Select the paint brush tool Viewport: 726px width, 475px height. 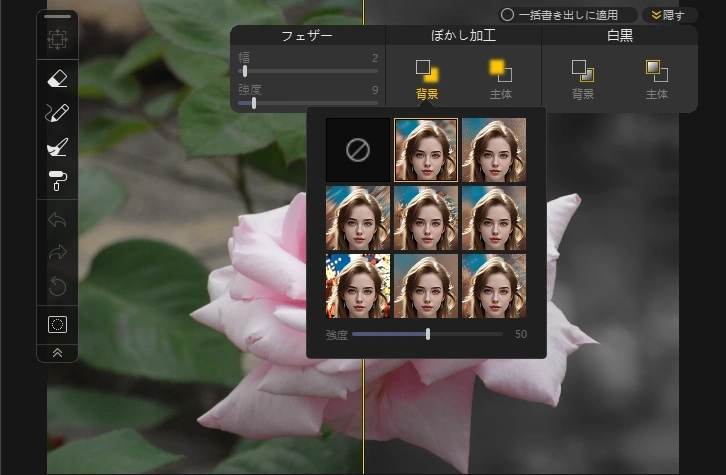tap(57, 146)
